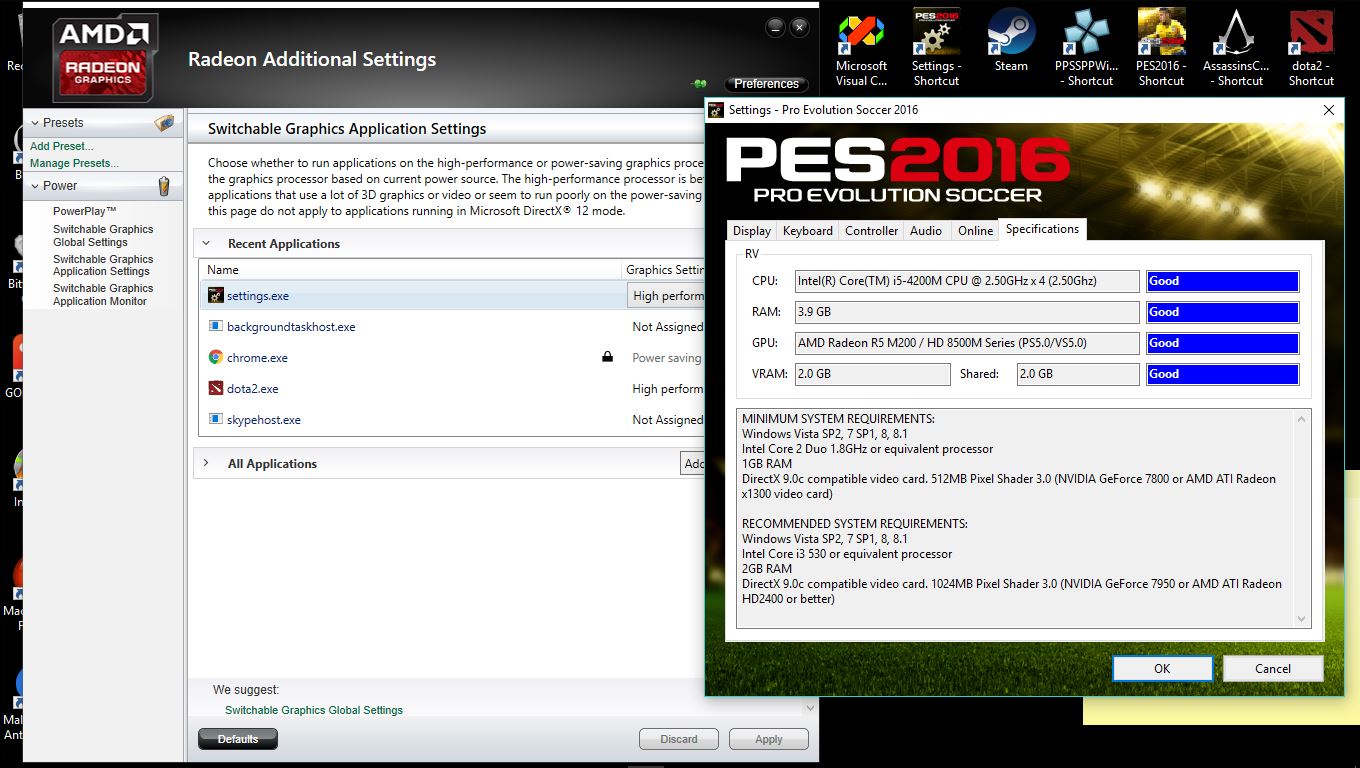
Task: Collapse the Power section
Action: click(34, 186)
